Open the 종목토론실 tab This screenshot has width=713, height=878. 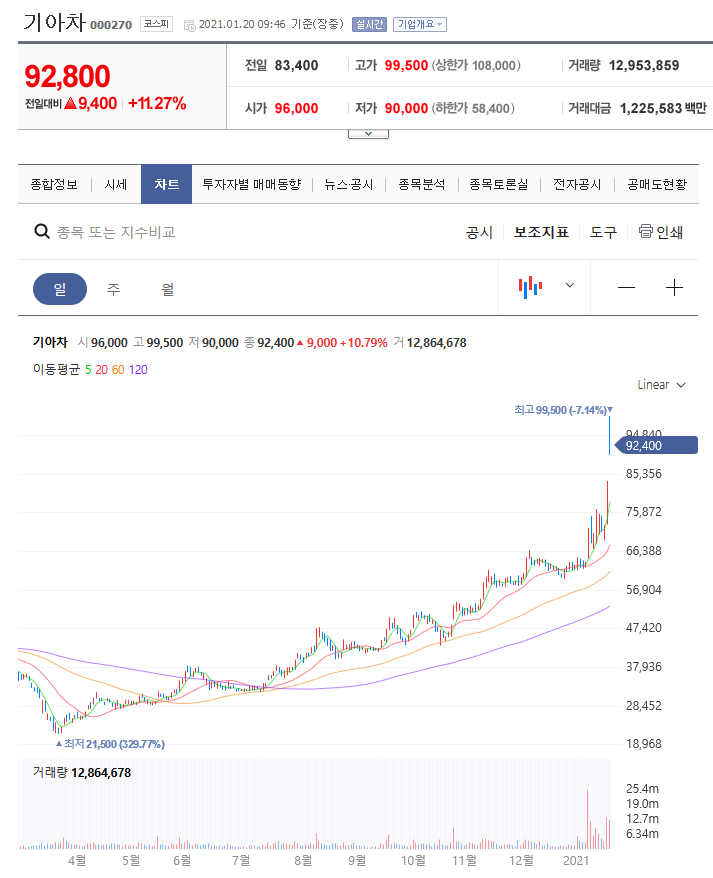(498, 184)
